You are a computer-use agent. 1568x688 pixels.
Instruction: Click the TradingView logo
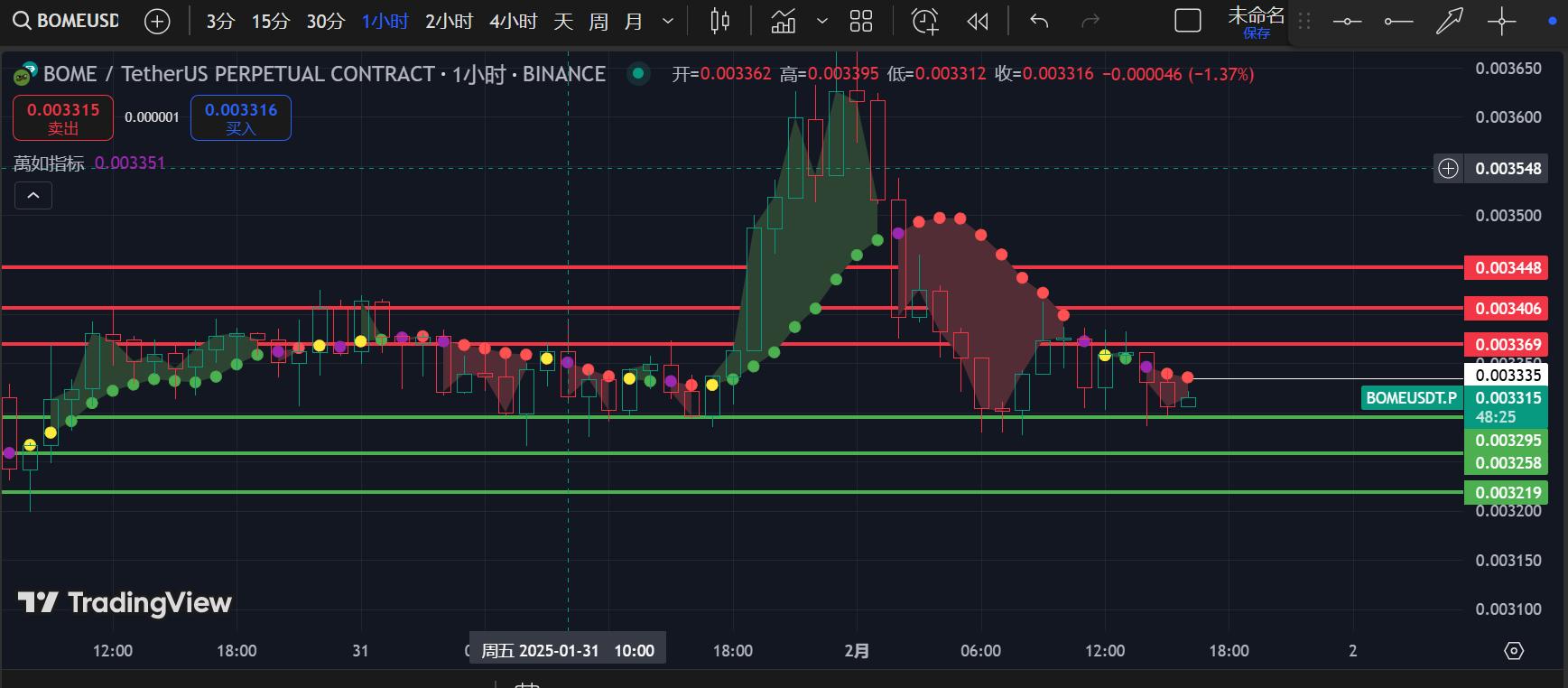pyautogui.click(x=125, y=602)
